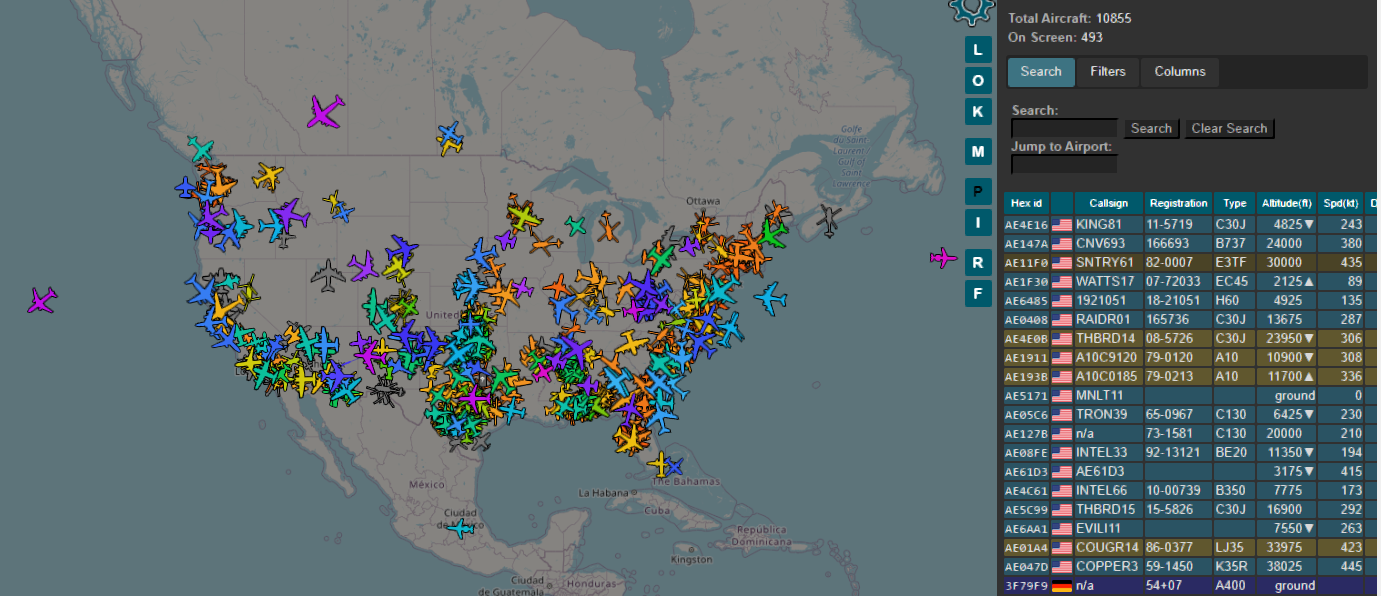Sort the table by Callsign
The image size is (1381, 596).
[1108, 203]
